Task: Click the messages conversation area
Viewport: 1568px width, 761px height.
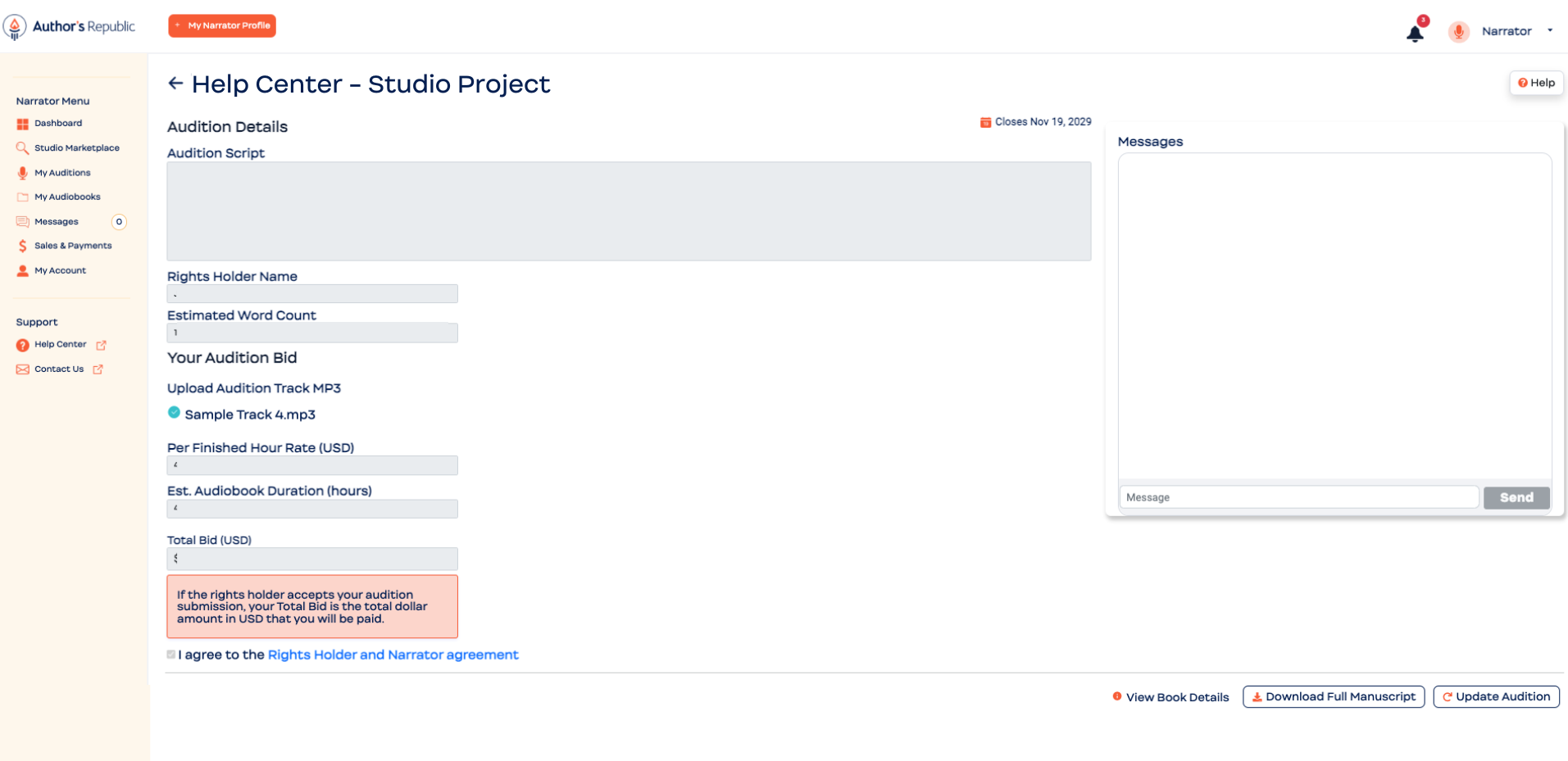Action: [x=1334, y=316]
